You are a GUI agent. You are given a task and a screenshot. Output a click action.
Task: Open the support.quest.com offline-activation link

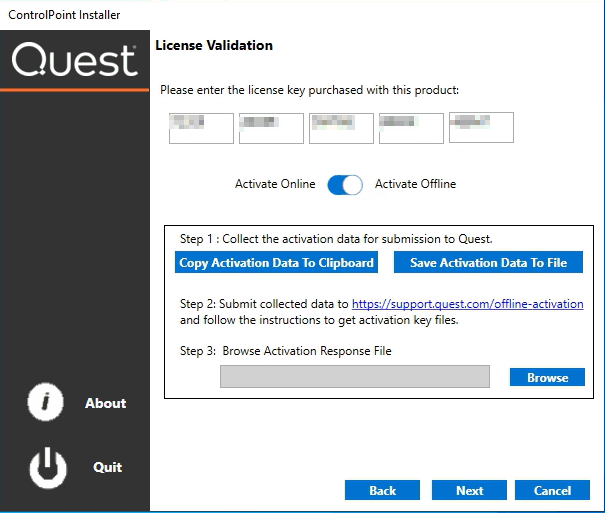(x=467, y=303)
